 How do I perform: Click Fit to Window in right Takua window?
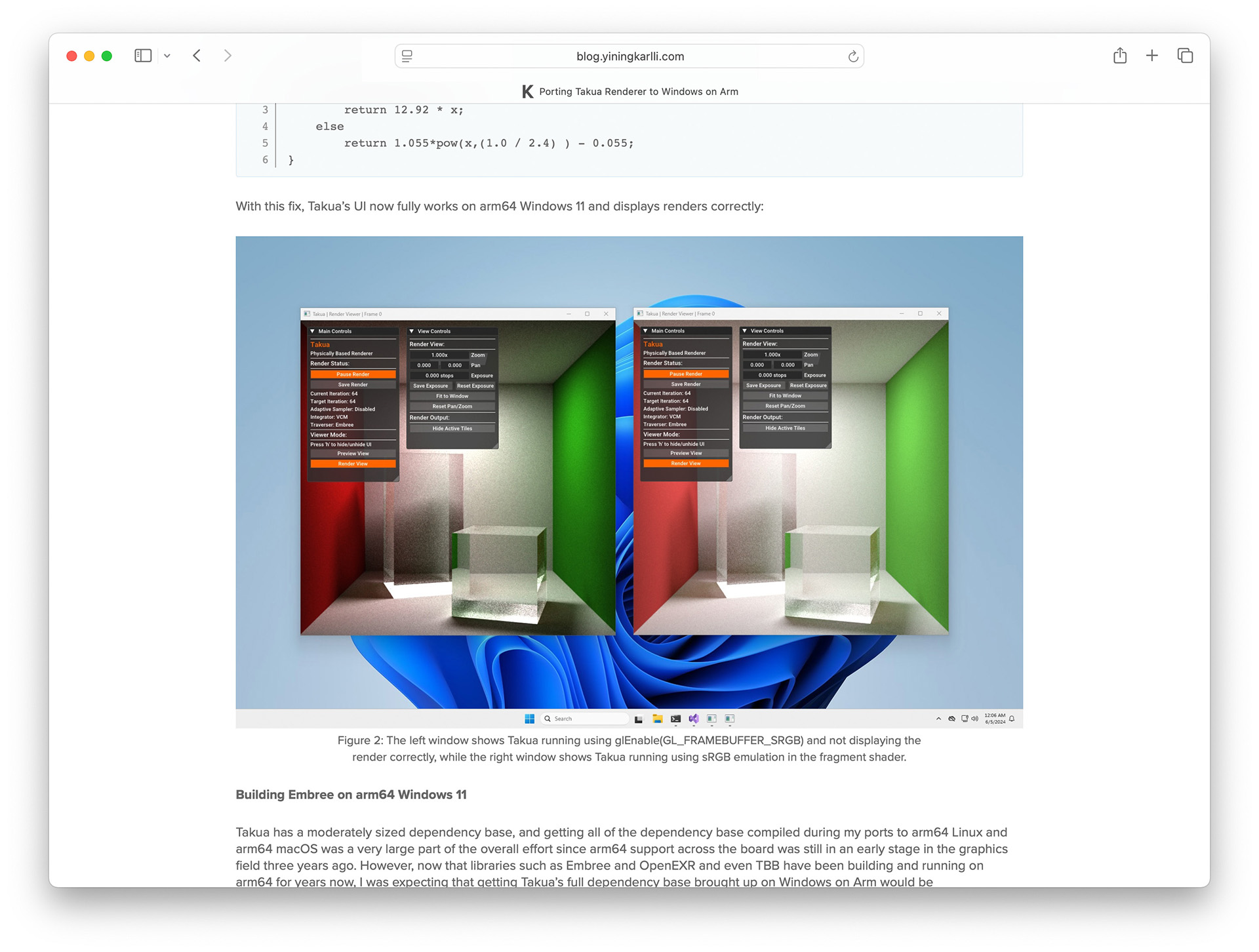(x=786, y=395)
